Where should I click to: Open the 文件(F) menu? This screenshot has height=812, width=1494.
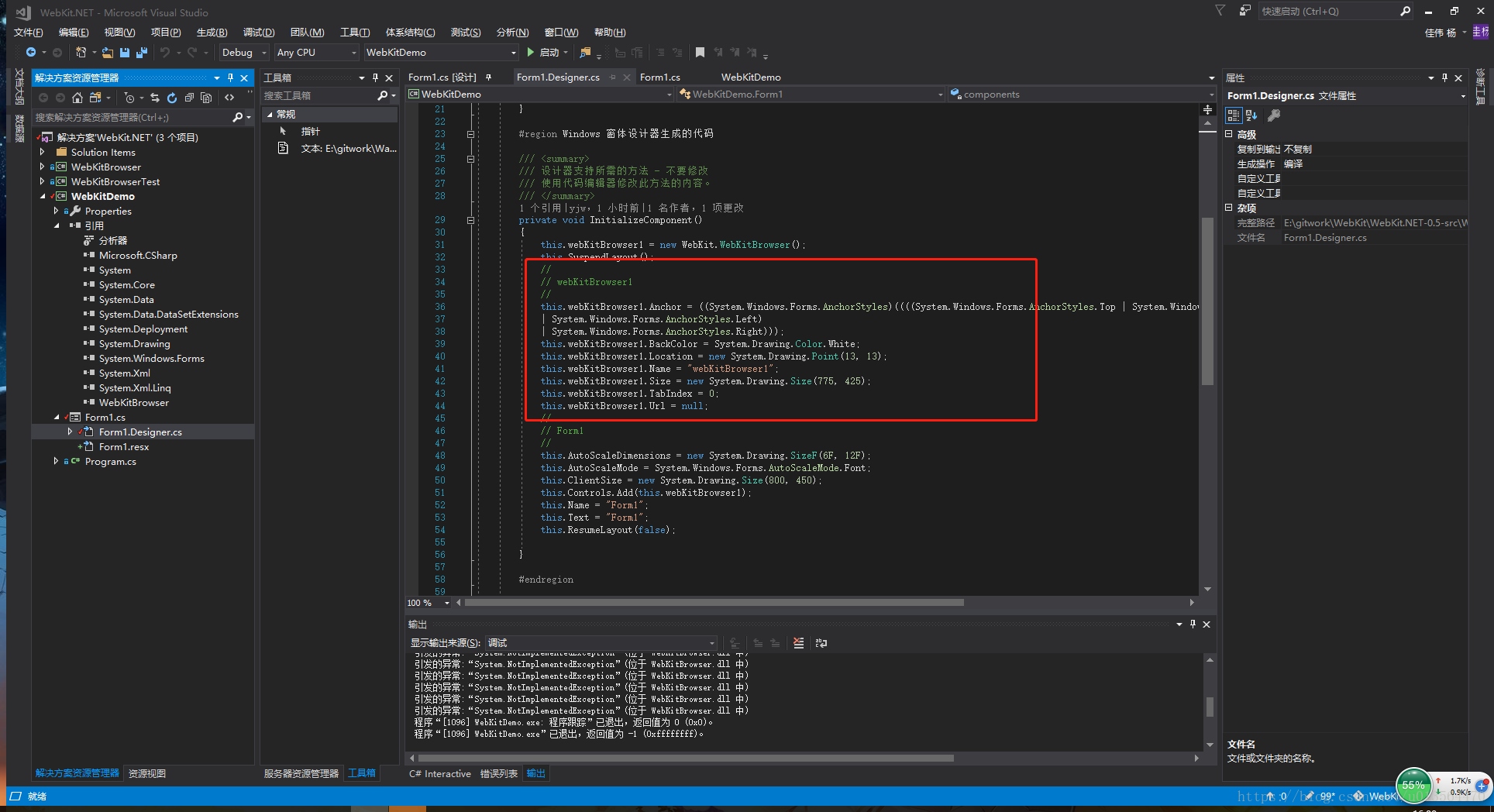[29, 33]
